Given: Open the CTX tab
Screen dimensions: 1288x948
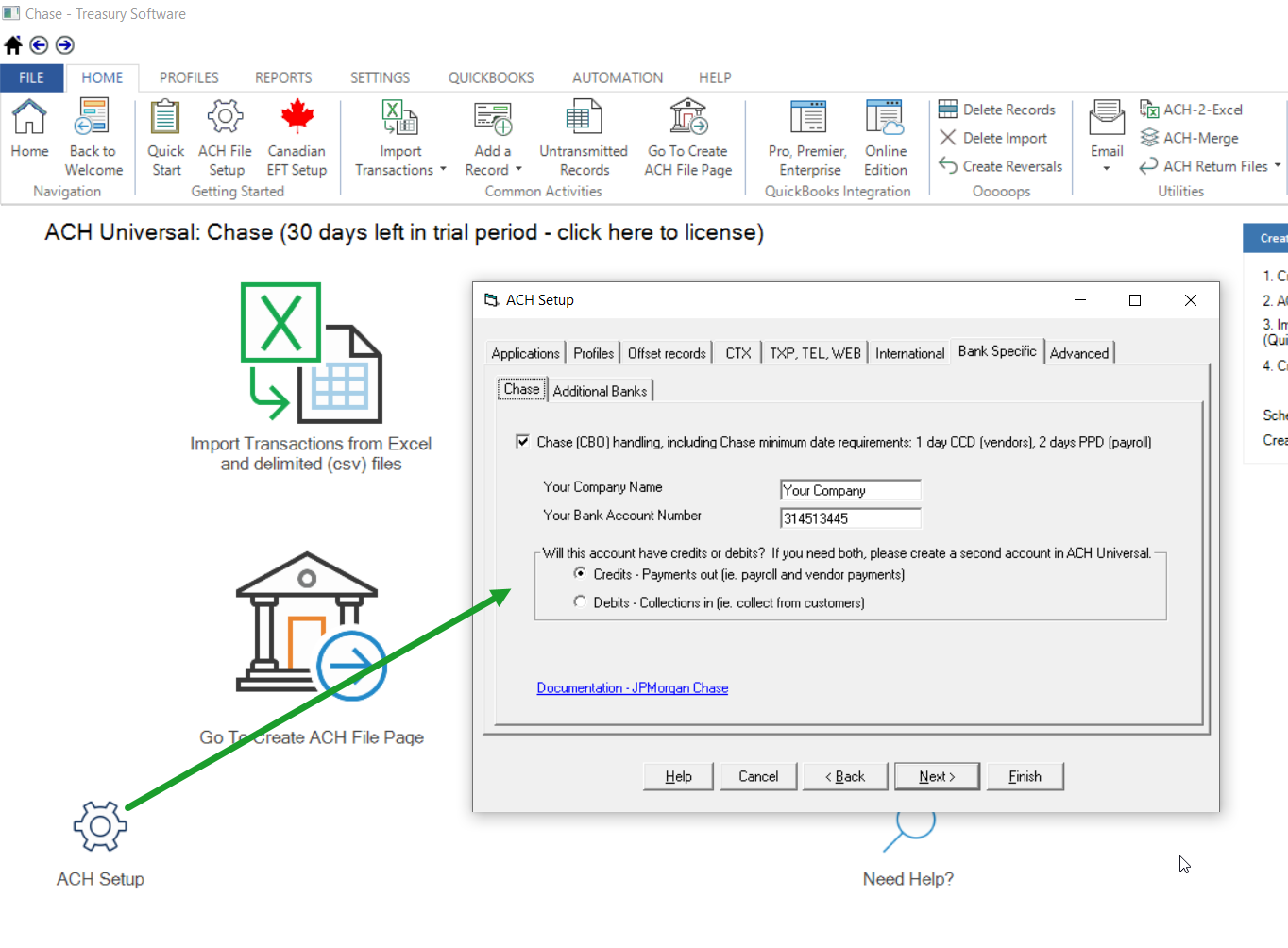Looking at the screenshot, I should [x=738, y=353].
